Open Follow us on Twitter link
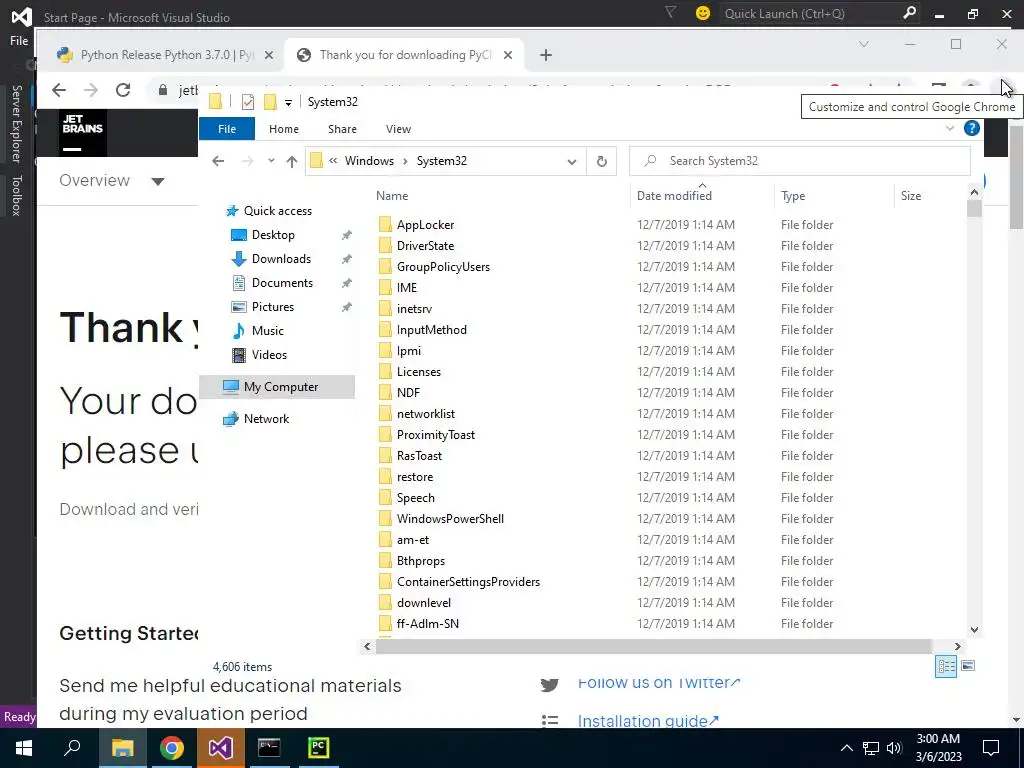Screen dimensions: 1024x768 659,682
